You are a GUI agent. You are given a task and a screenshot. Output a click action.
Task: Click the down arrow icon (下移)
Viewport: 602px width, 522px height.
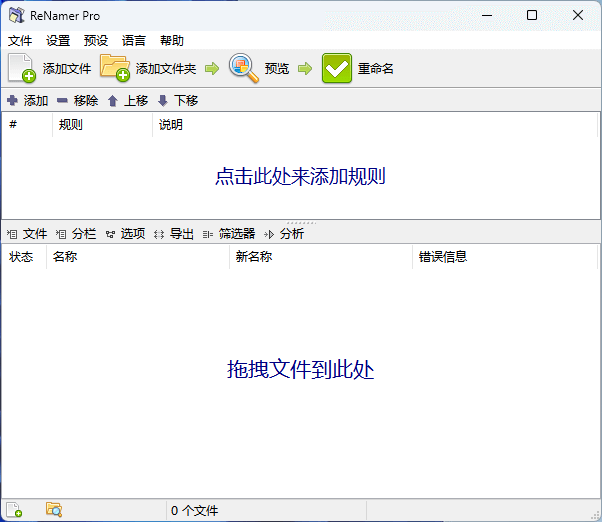point(163,101)
